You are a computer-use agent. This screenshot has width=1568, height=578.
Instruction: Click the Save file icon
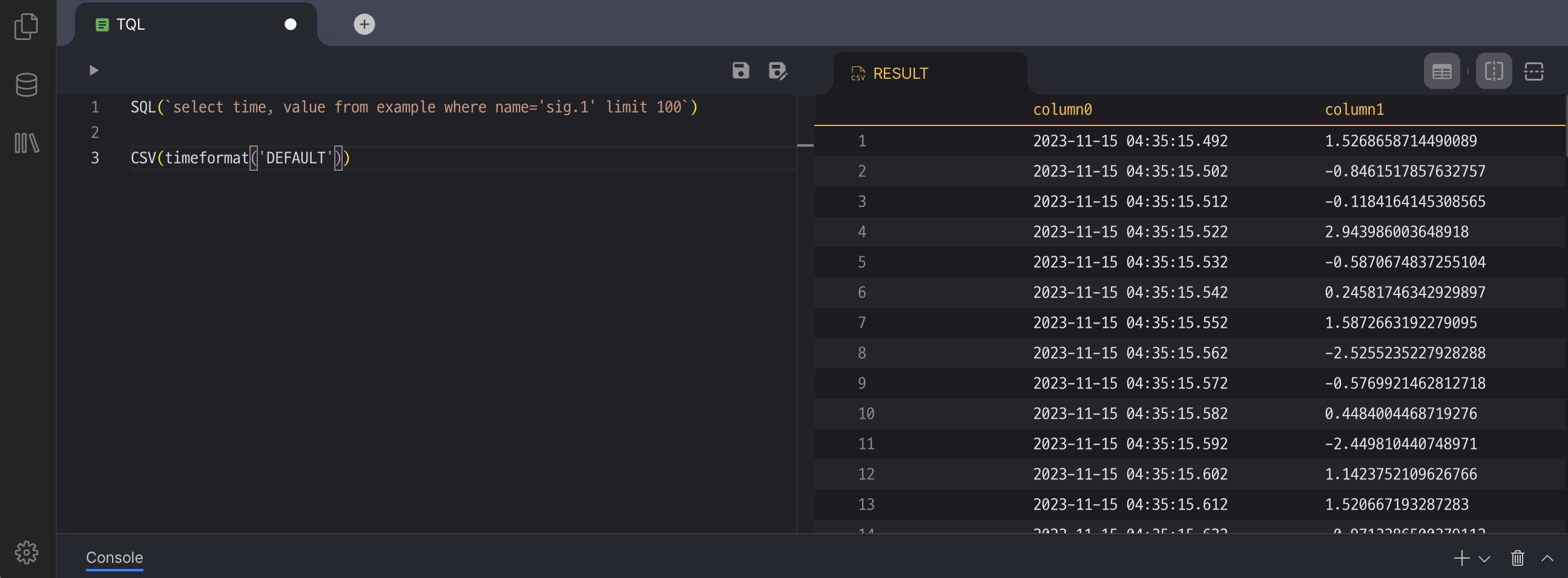point(740,71)
